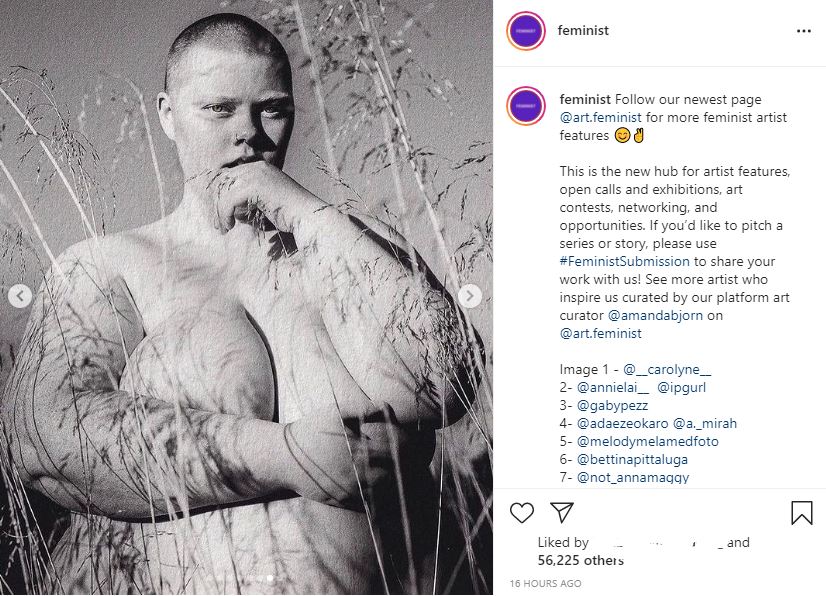Go to previous carousel image arrow
This screenshot has width=826, height=596.
coord(20,296)
